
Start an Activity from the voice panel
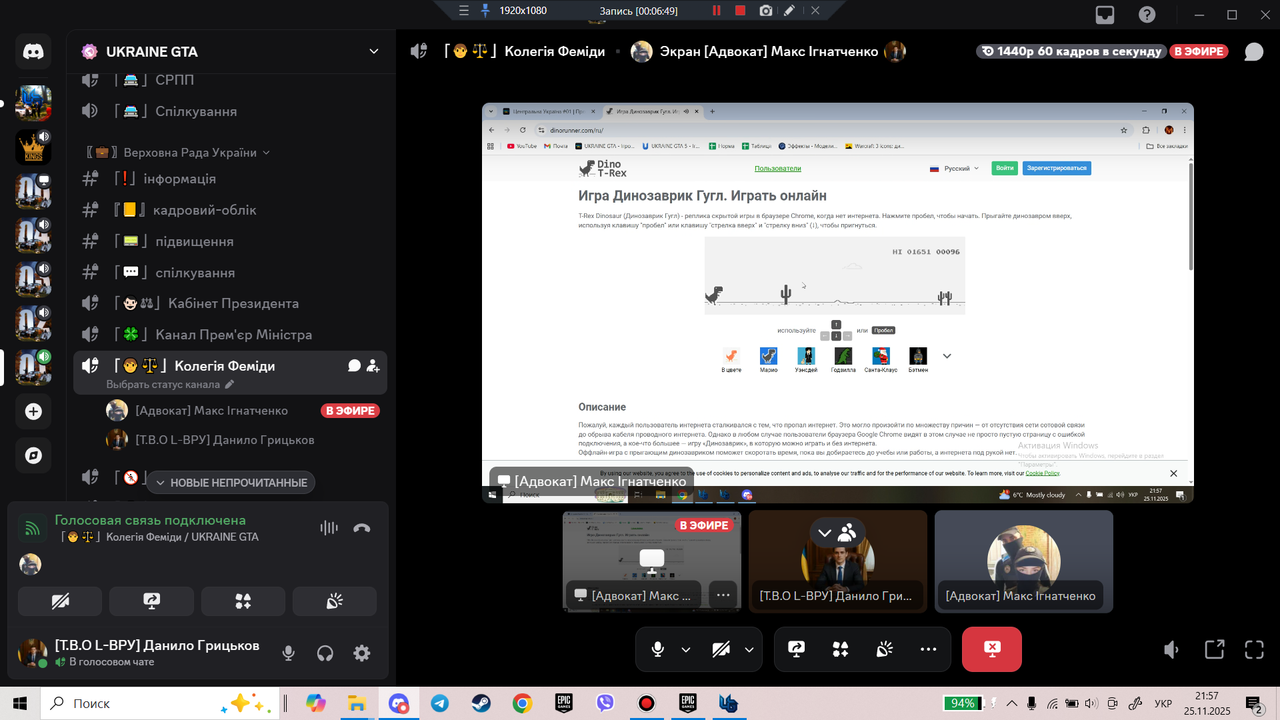[243, 601]
